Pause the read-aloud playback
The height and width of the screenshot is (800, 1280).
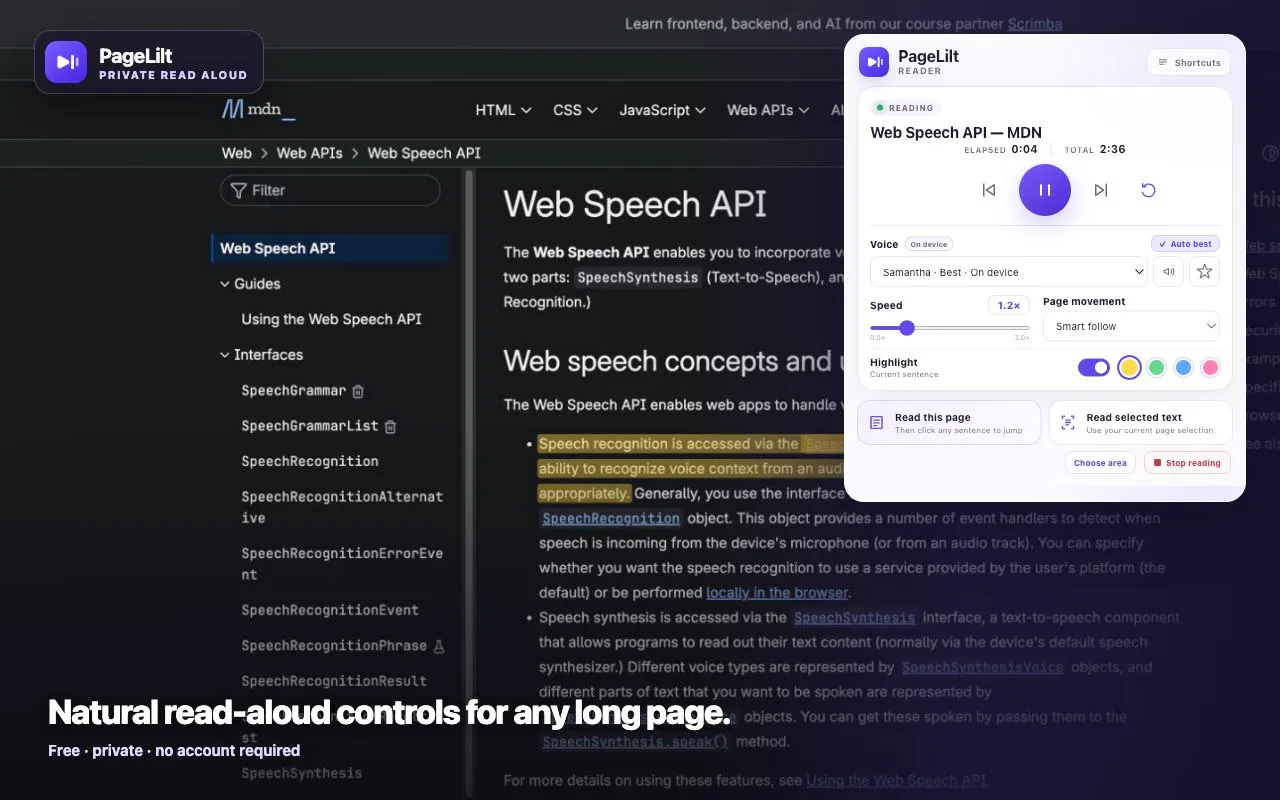(1045, 190)
